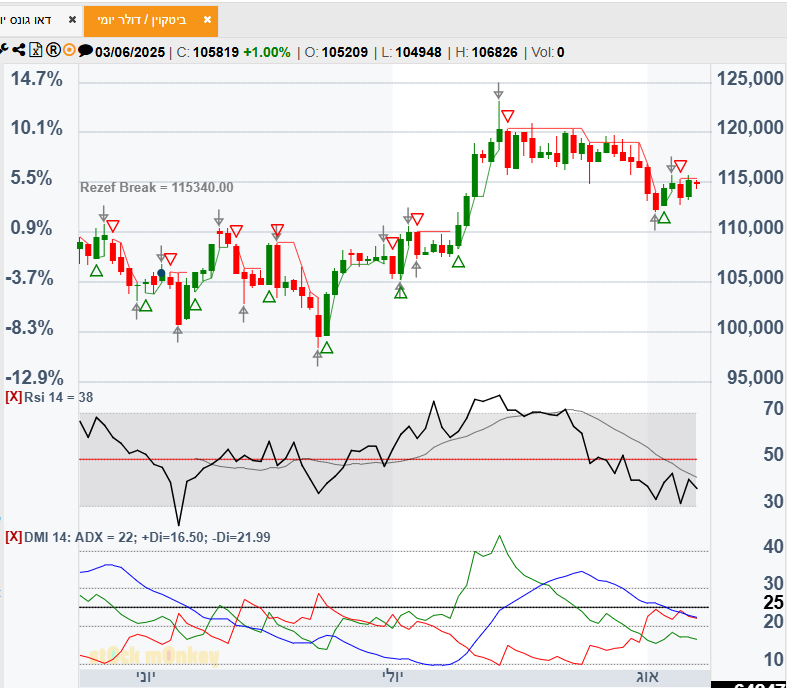Click the 03/06/2025 date in the info bar
This screenshot has height=688, width=787.
pos(130,52)
